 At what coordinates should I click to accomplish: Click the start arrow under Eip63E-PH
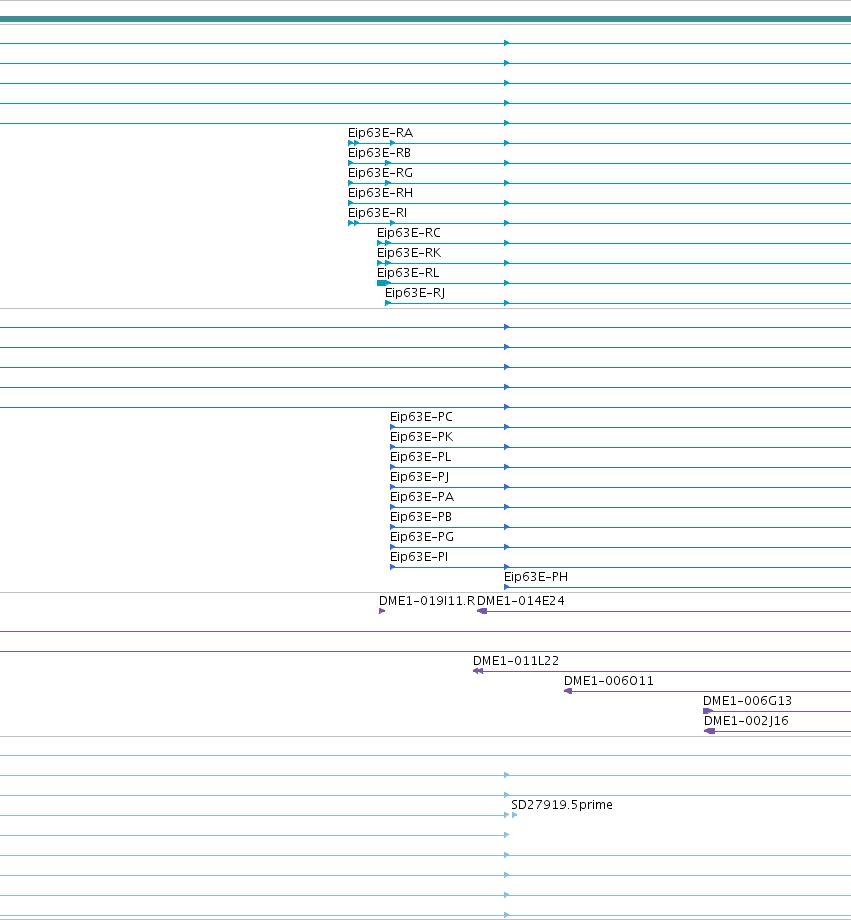pyautogui.click(x=507, y=587)
